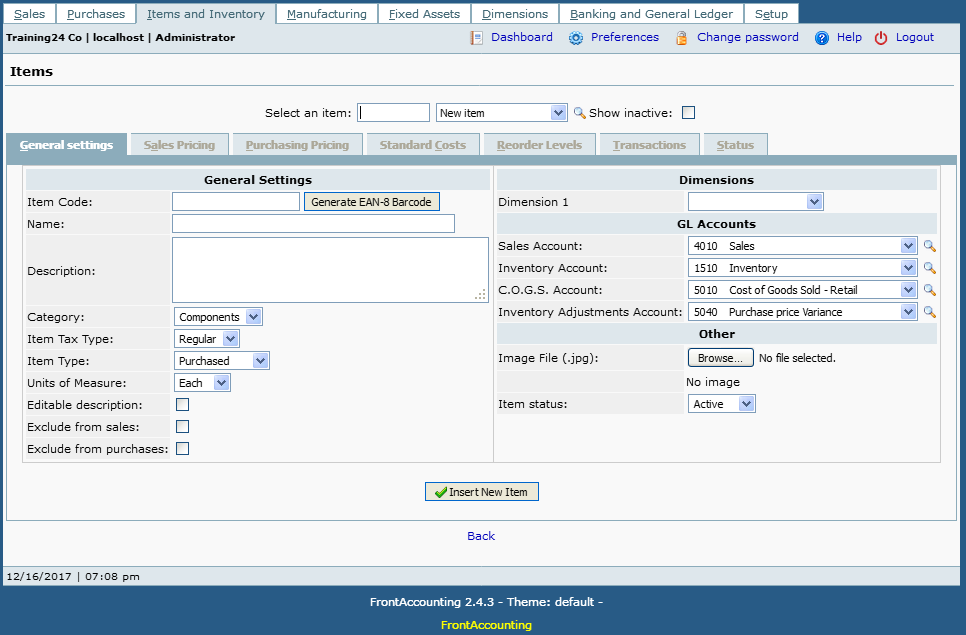Viewport: 966px width, 635px height.
Task: Enable the Editable description checkbox
Action: click(x=182, y=405)
